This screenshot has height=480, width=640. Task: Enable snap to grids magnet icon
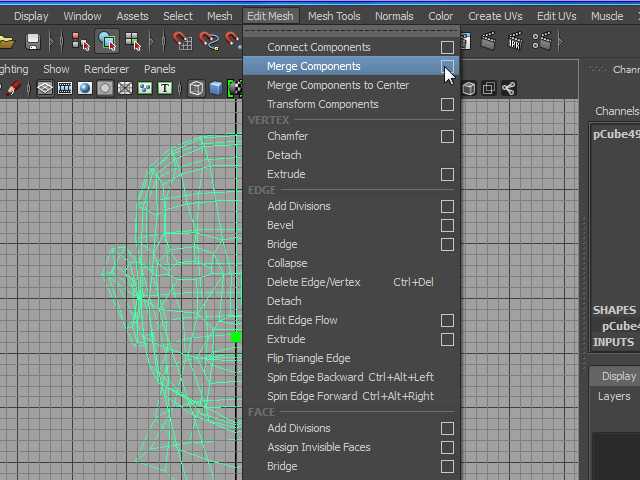(182, 41)
